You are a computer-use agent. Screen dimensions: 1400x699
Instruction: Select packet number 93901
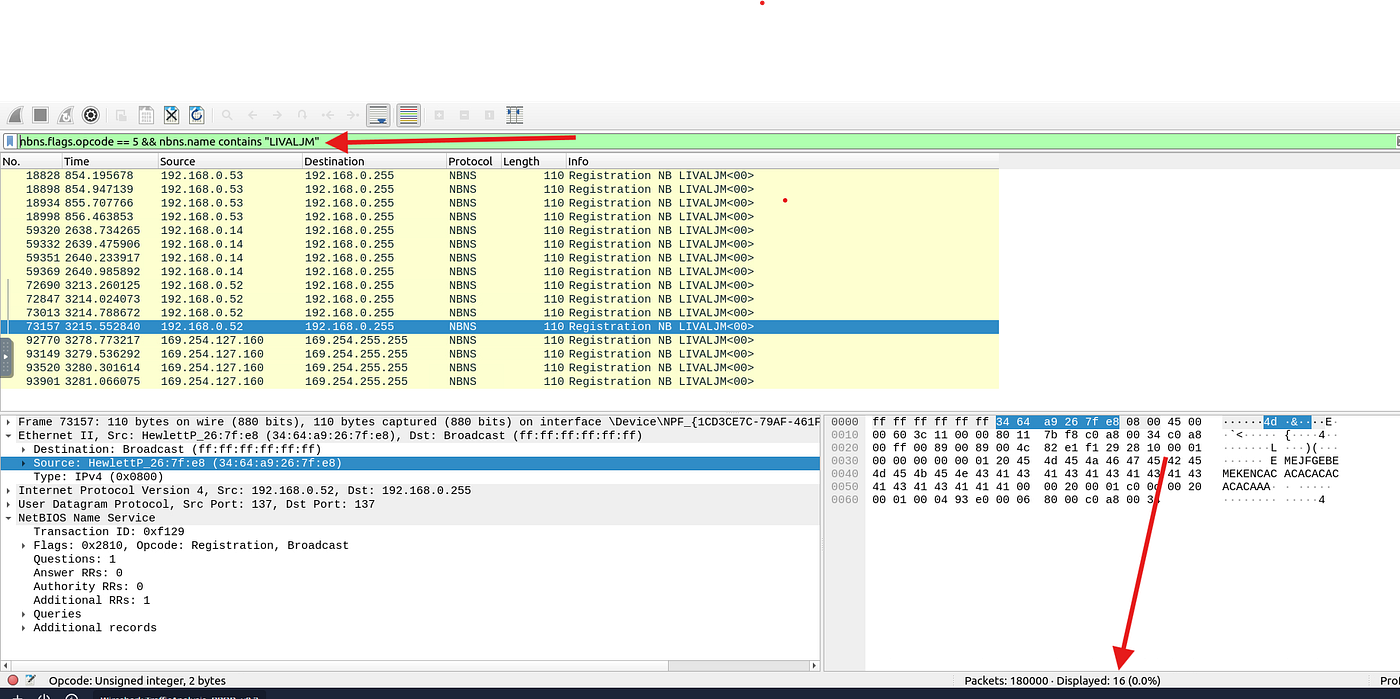coord(499,381)
